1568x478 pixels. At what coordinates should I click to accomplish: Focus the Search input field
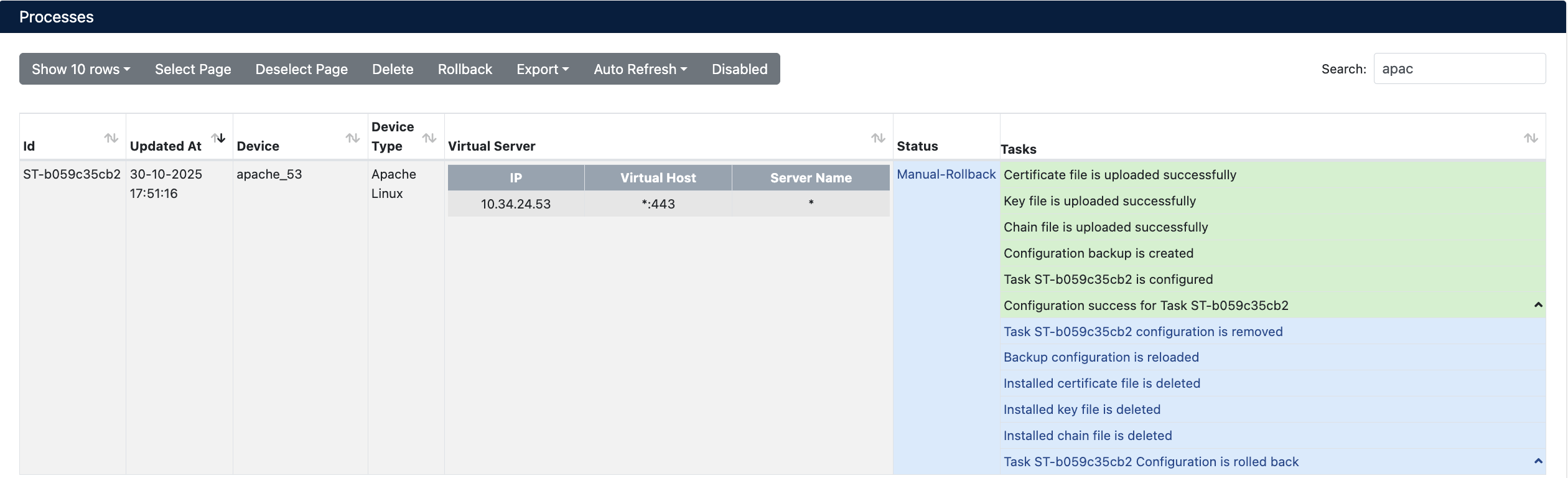1459,69
